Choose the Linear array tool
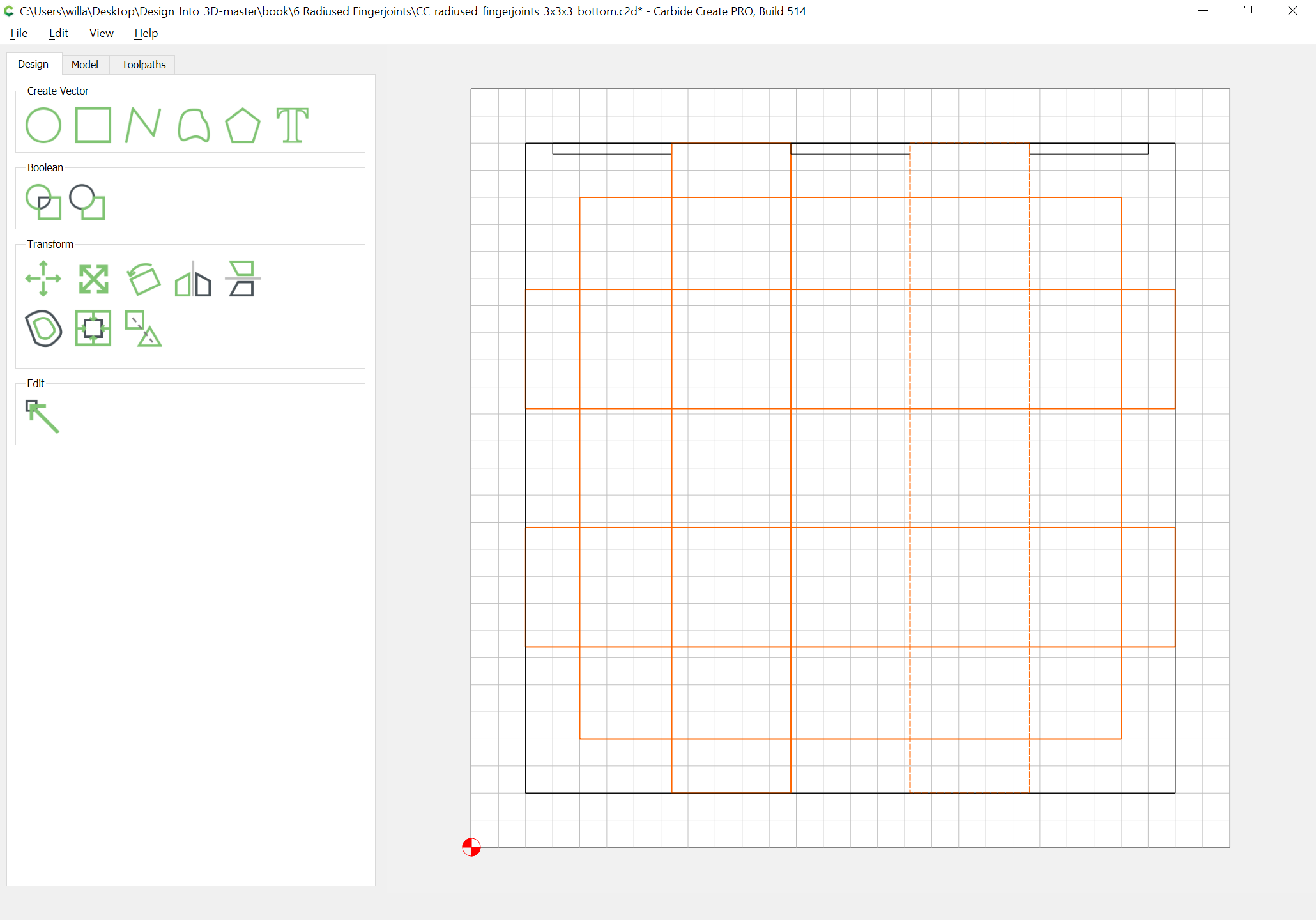This screenshot has height=920, width=1316. 143,328
